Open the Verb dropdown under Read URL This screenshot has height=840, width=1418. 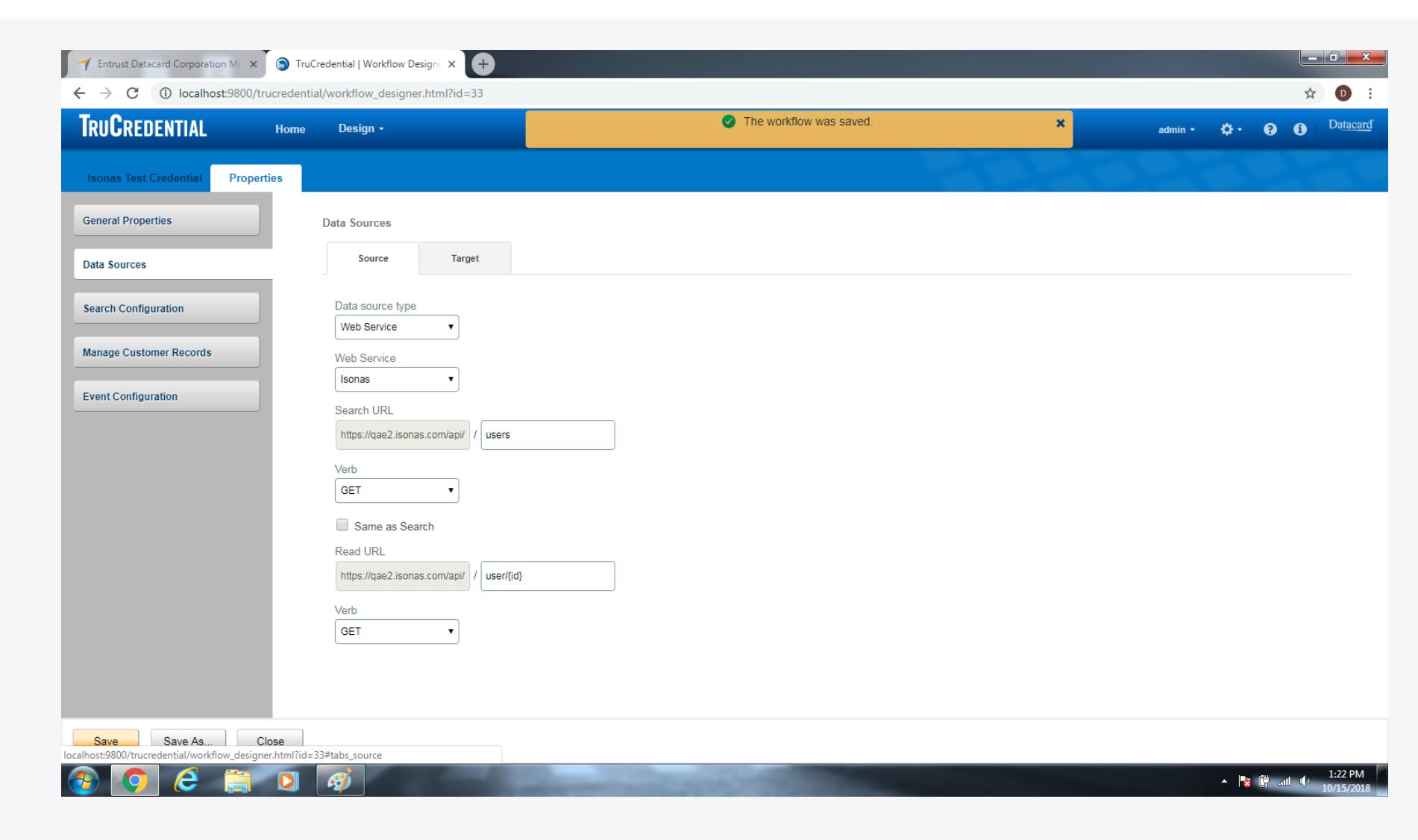point(397,631)
